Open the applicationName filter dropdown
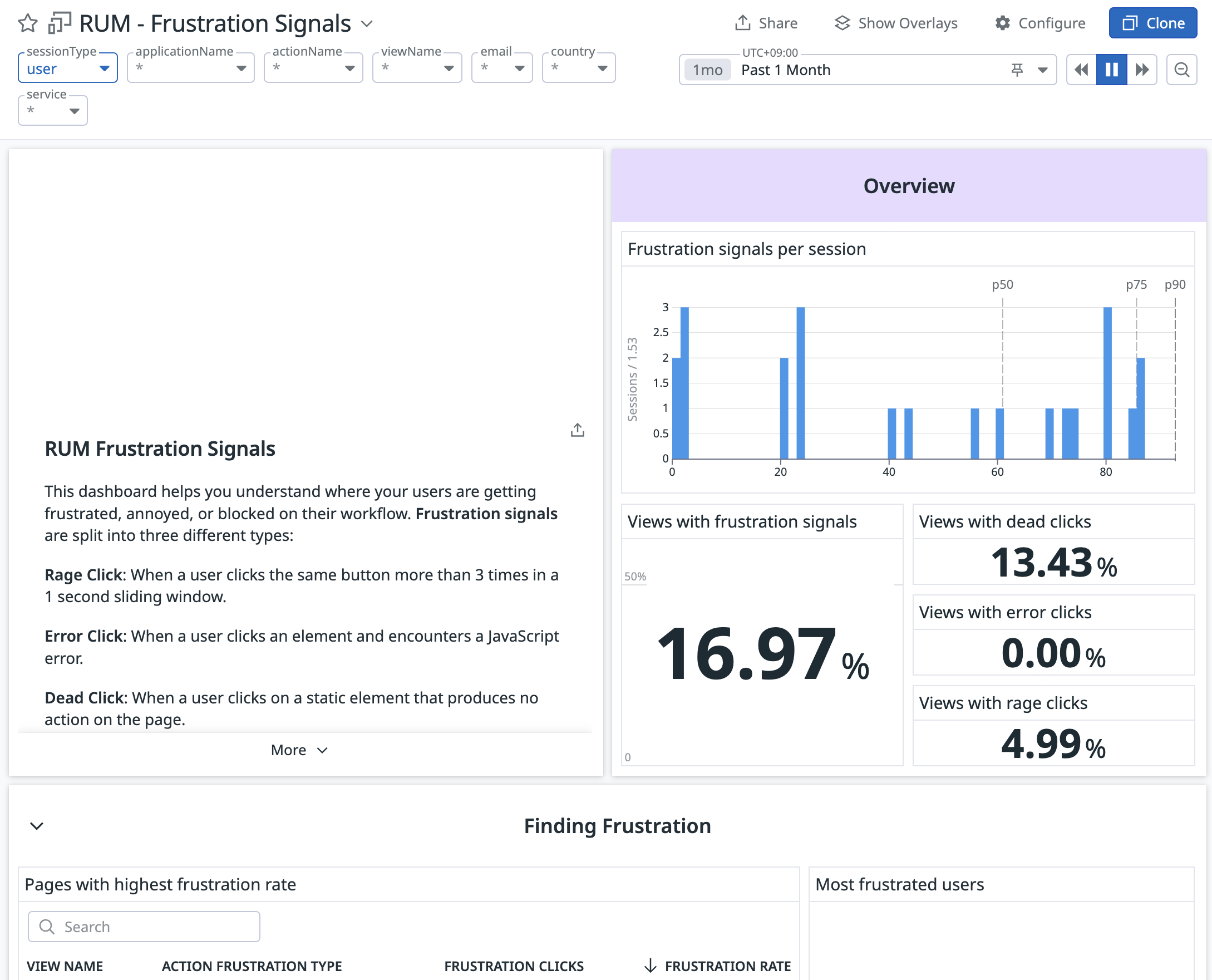 [191, 68]
